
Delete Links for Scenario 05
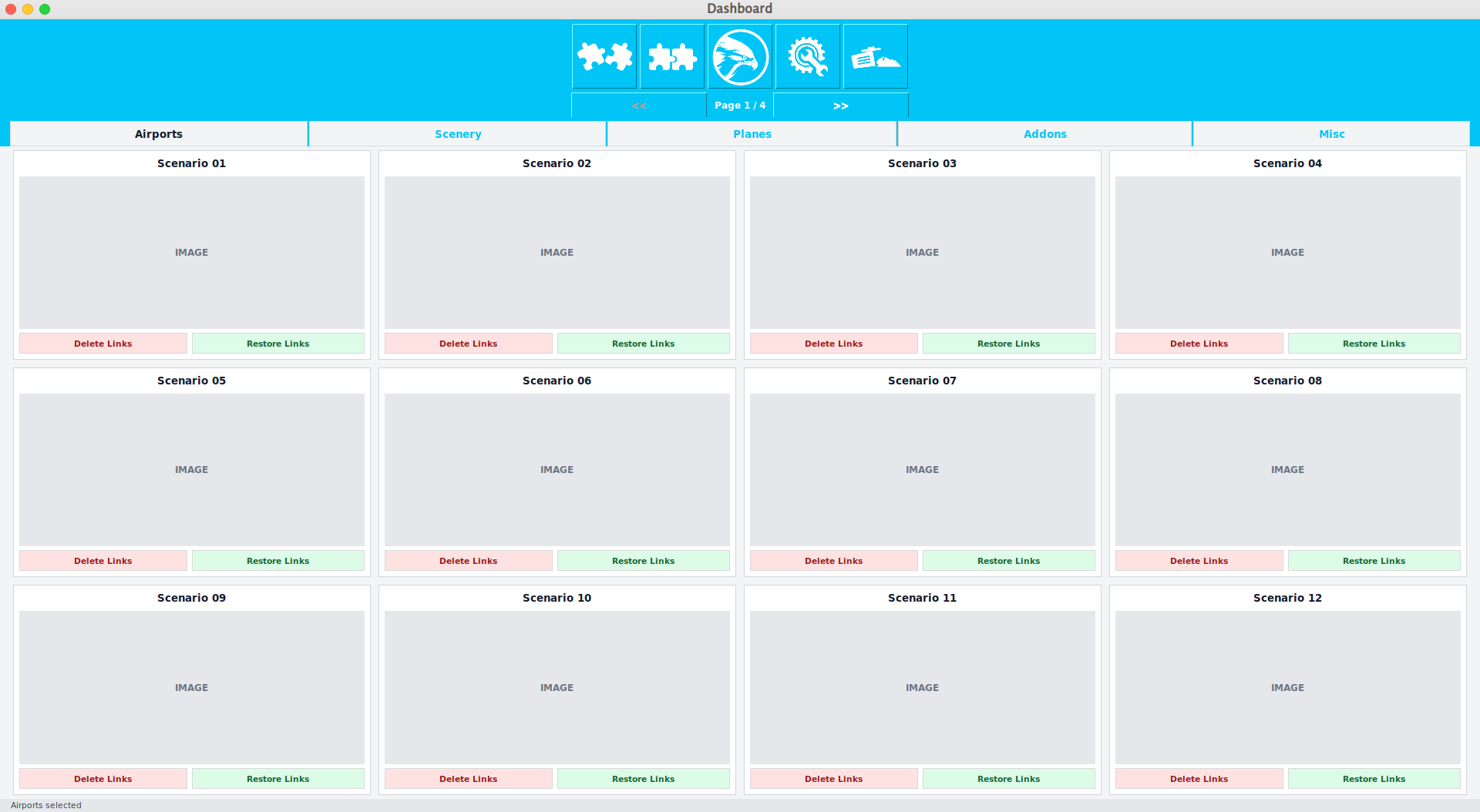103,561
